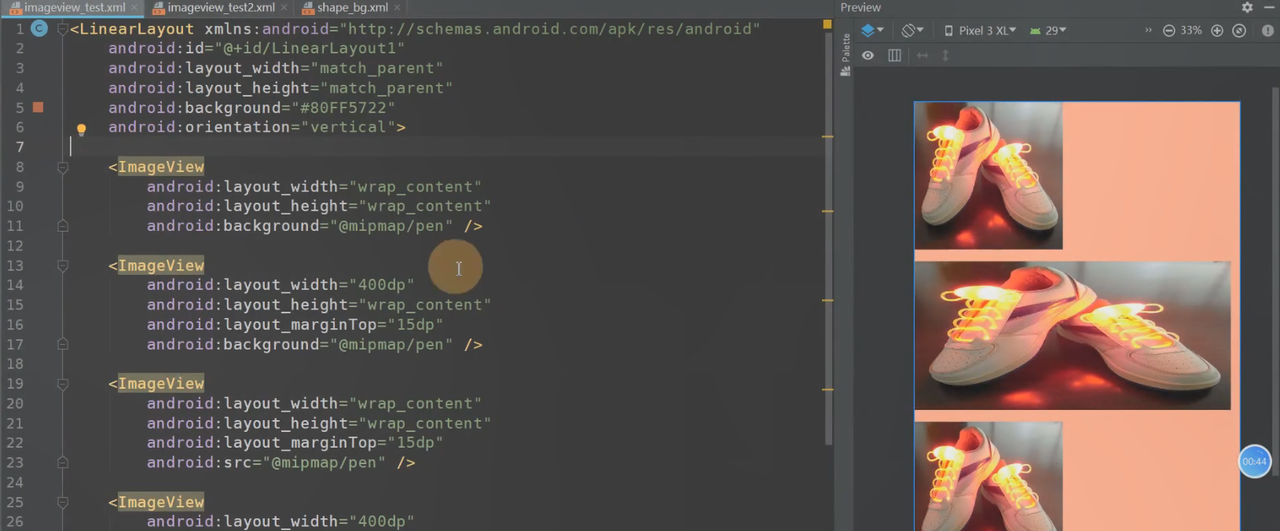
Task: Collapse the ImageView block at line 13
Action: tap(62, 266)
